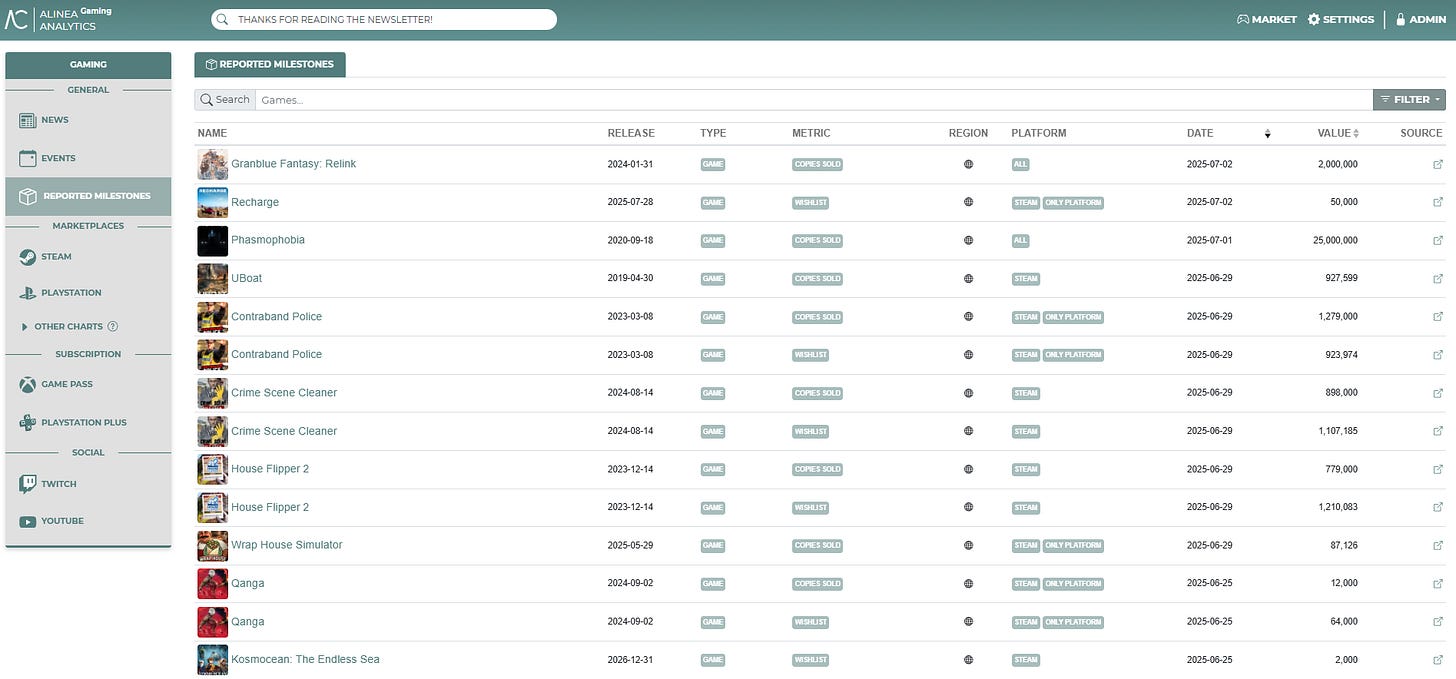Open the YouTube social icon

[x=28, y=521]
